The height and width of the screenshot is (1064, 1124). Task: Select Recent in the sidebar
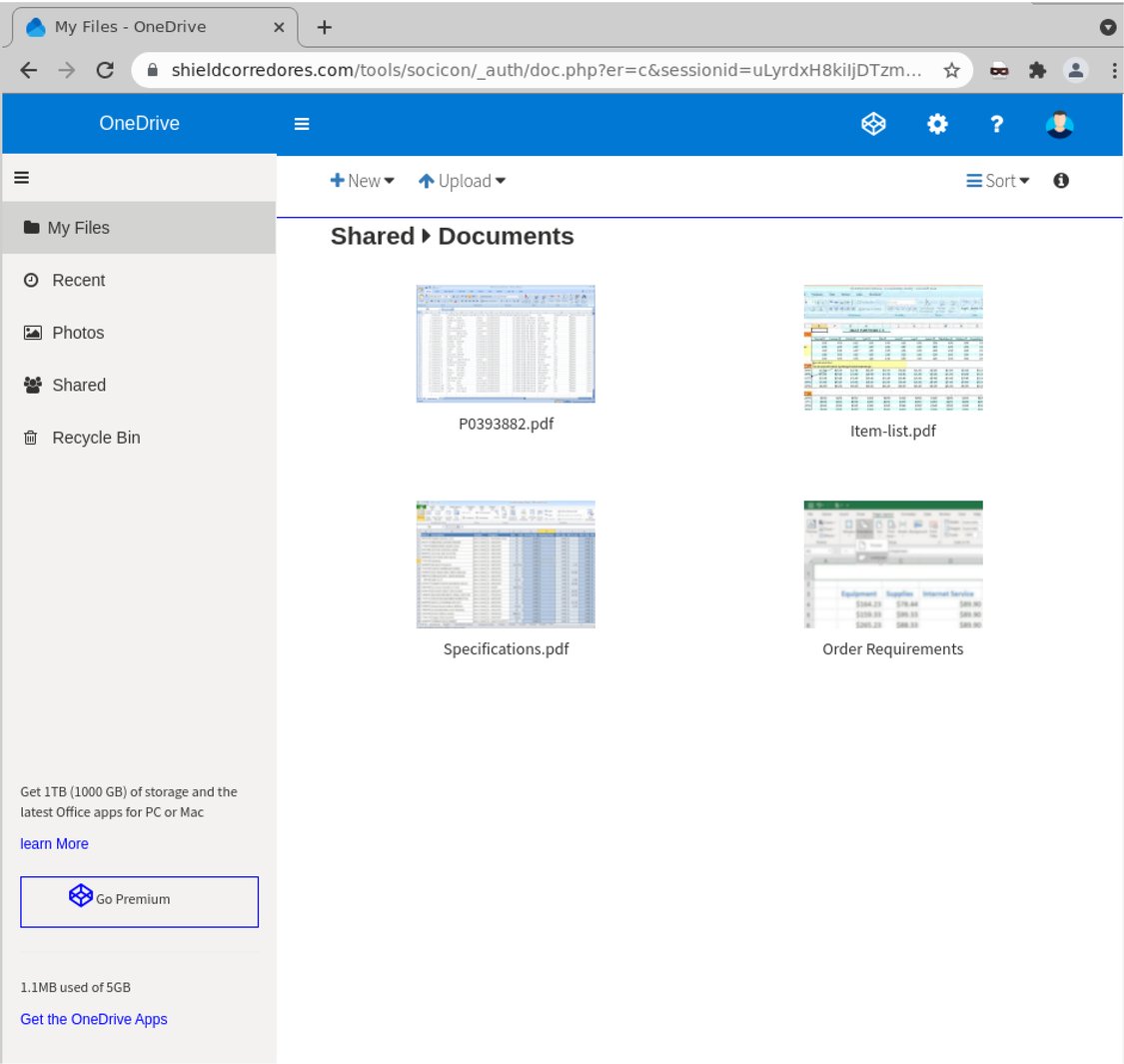(x=78, y=281)
